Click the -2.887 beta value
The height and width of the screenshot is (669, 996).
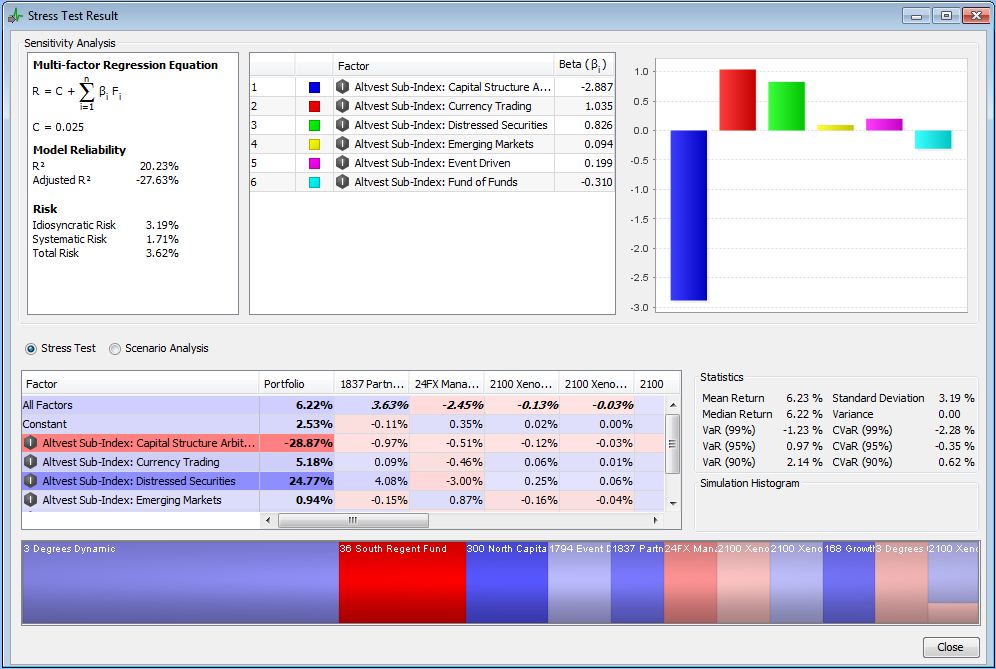596,87
